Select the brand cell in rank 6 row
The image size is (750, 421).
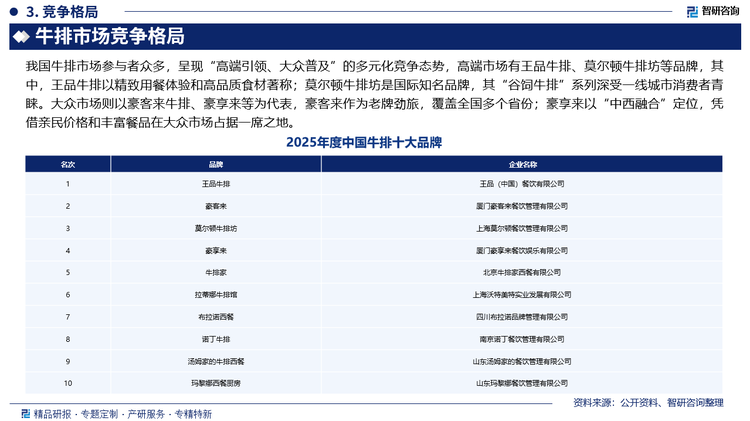pyautogui.click(x=216, y=295)
